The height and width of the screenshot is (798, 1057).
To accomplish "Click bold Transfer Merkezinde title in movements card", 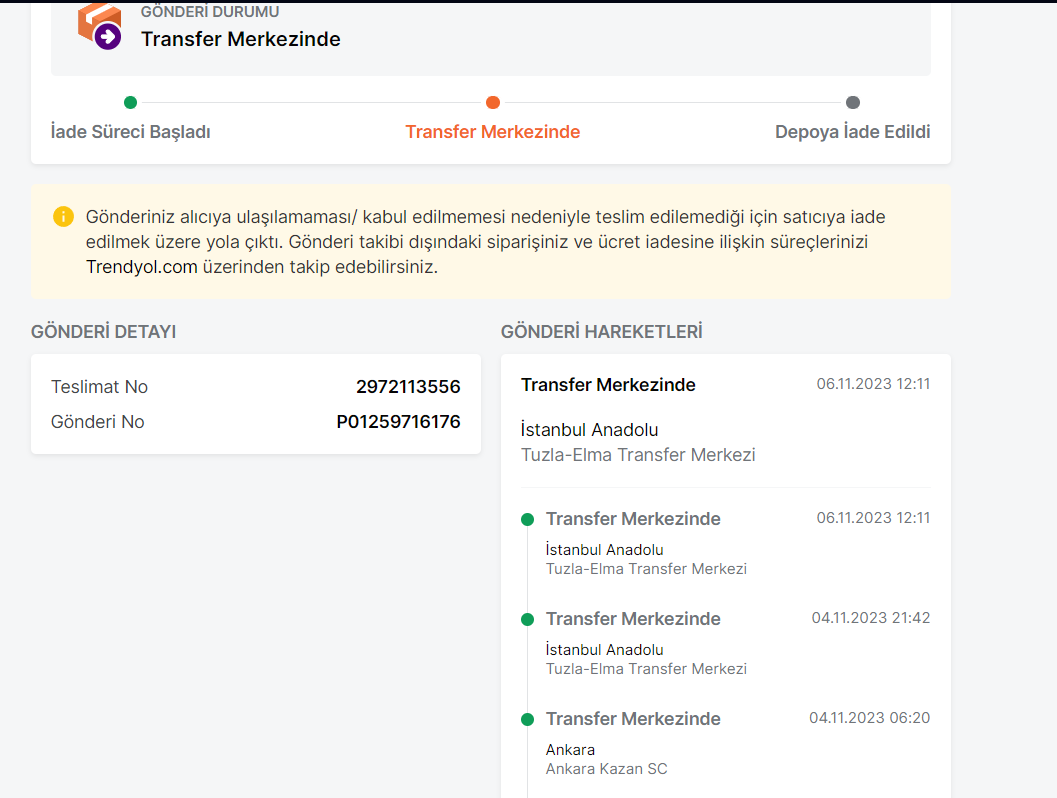I will (608, 385).
